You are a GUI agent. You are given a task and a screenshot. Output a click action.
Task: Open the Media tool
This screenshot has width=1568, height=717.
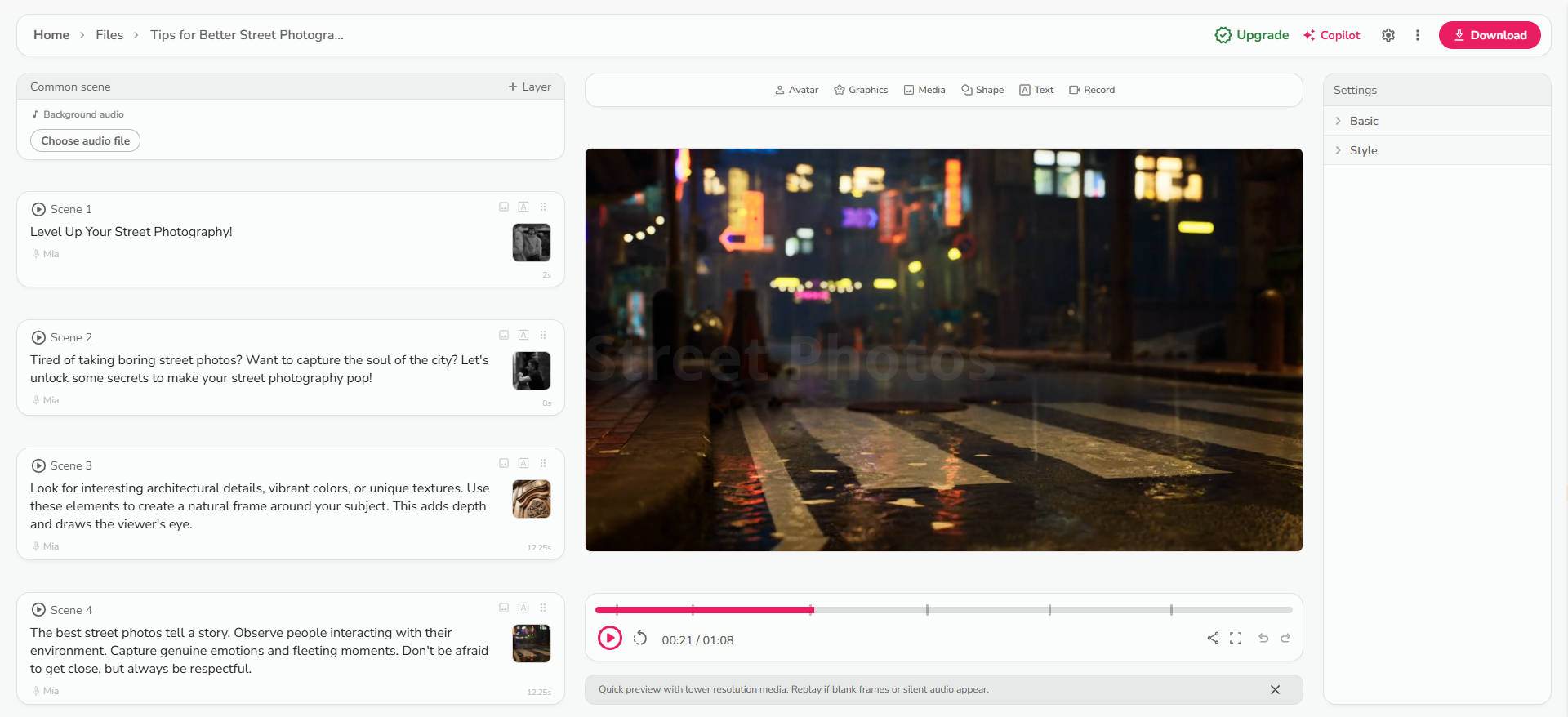(x=924, y=90)
